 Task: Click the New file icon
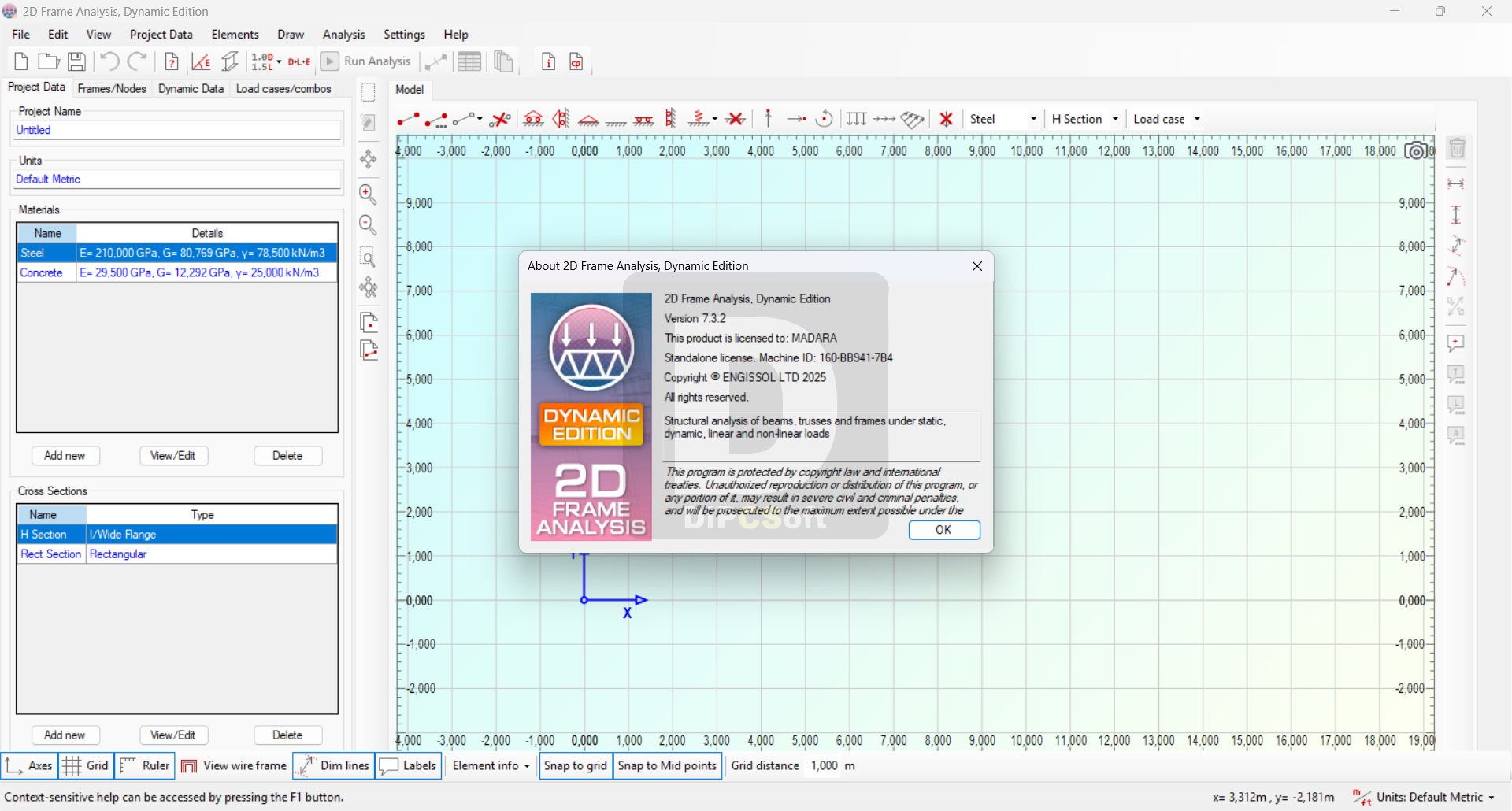(x=21, y=61)
